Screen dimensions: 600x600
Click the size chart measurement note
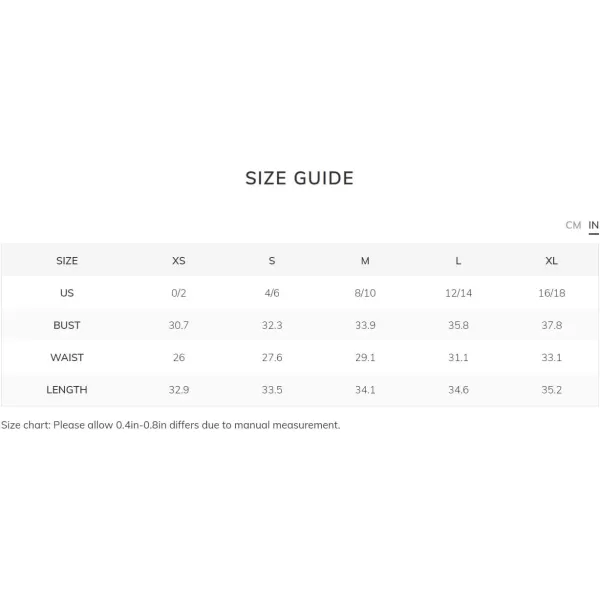[171, 425]
